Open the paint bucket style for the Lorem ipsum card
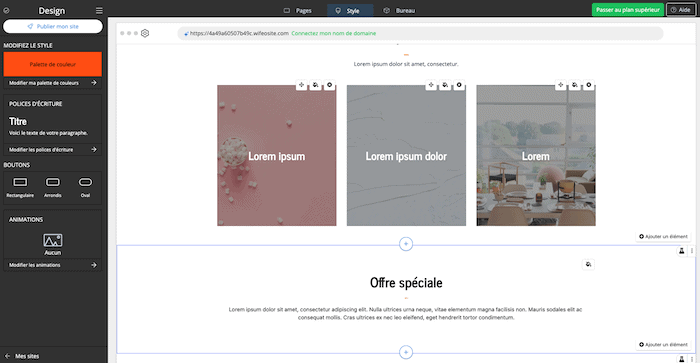Image resolution: width=700 pixels, height=363 pixels. [x=316, y=85]
